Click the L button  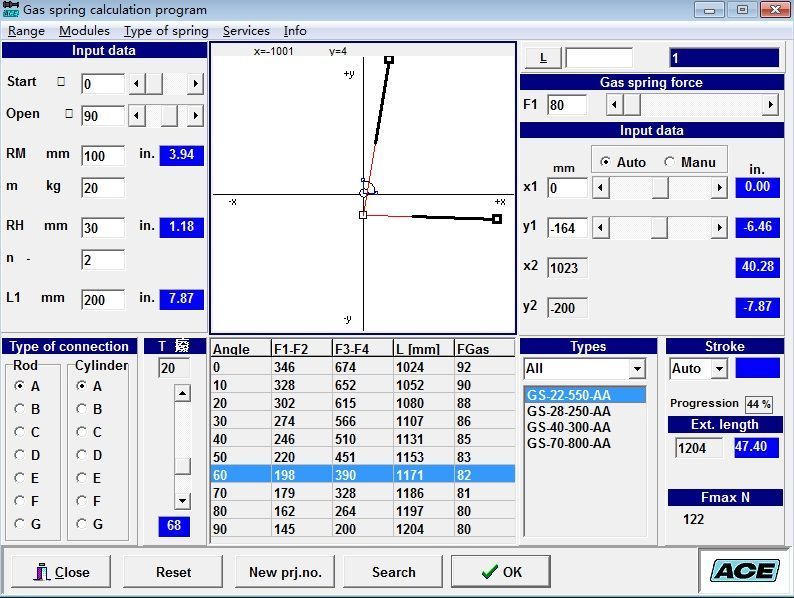point(543,58)
